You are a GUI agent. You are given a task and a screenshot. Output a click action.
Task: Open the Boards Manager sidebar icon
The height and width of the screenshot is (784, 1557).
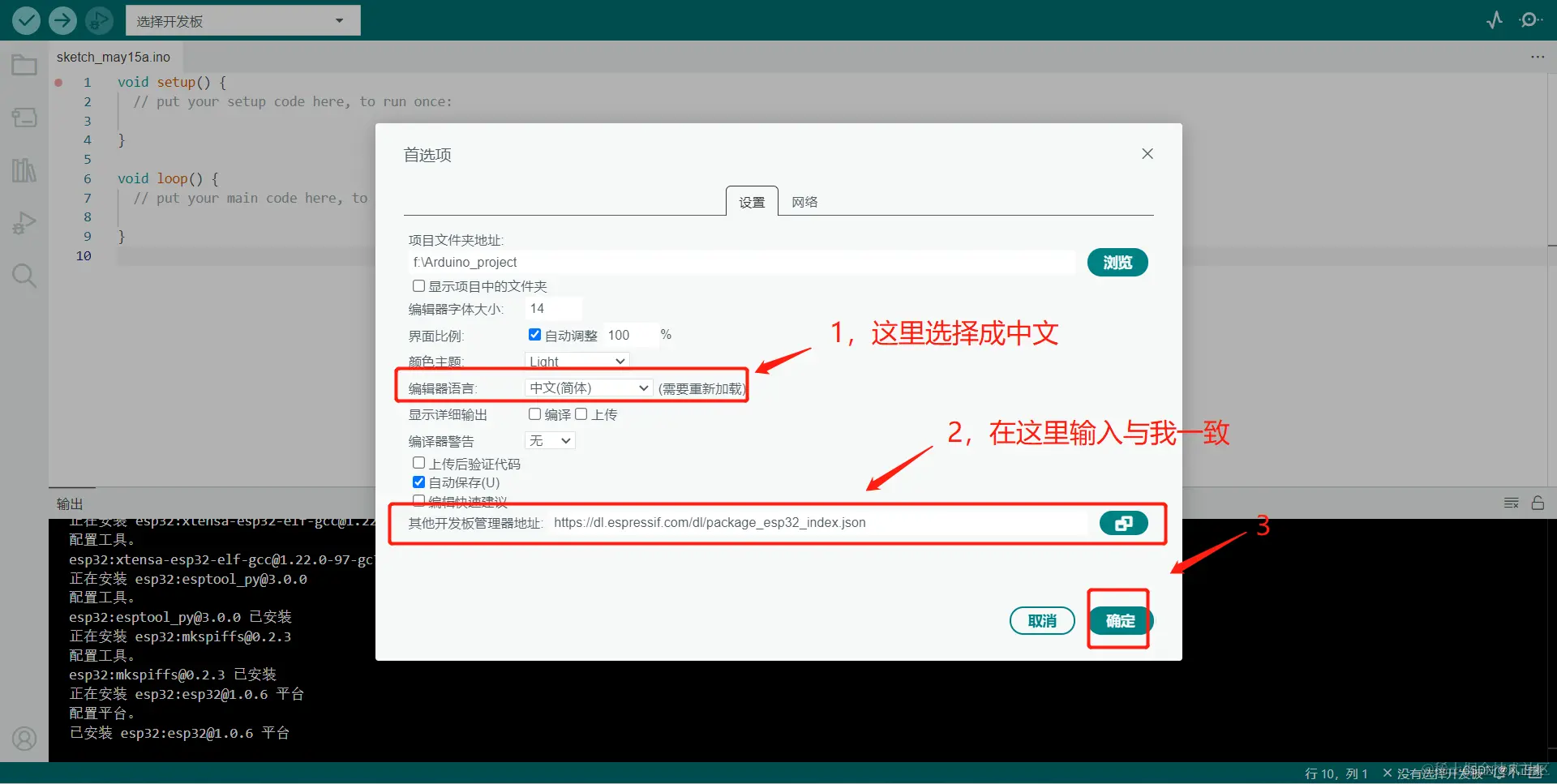click(x=24, y=117)
